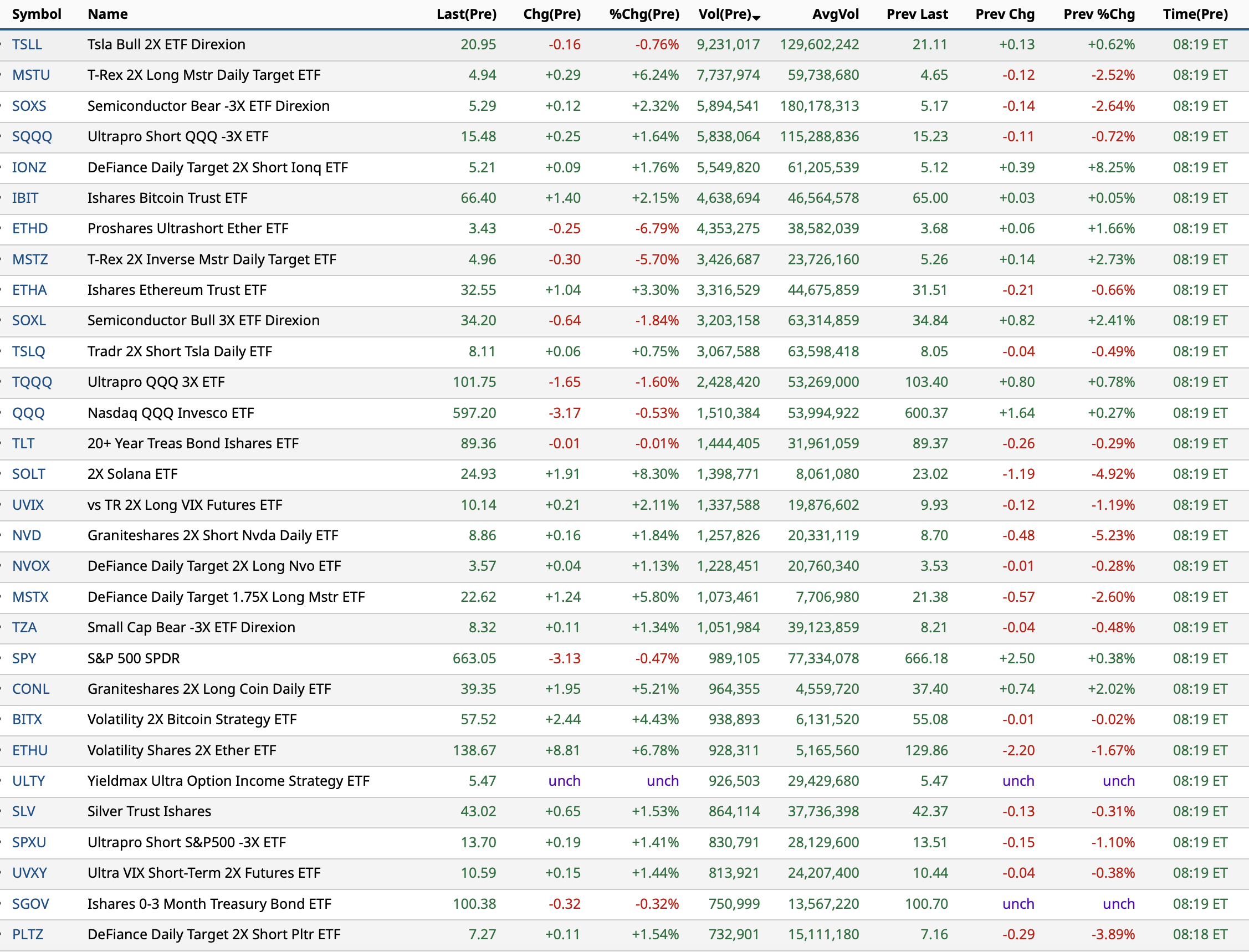
Task: Open the ULTY ticker link
Action: pyautogui.click(x=28, y=781)
